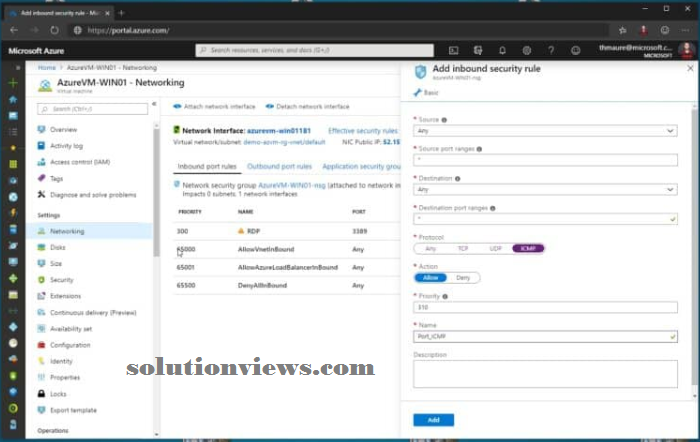Switch to Inbound port rules tab
The width and height of the screenshot is (700, 442).
click(x=207, y=166)
